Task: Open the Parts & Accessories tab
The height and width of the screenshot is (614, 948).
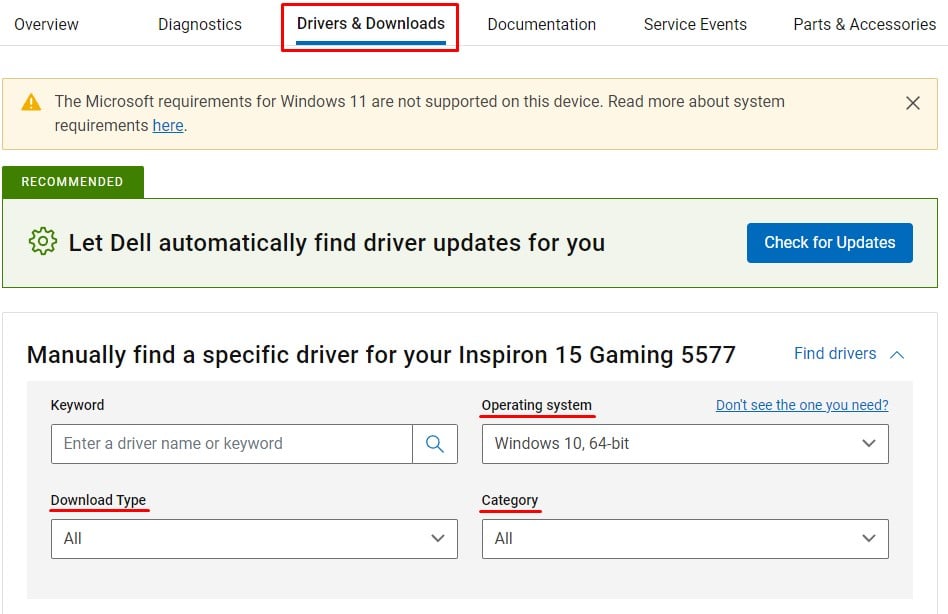Action: [864, 24]
